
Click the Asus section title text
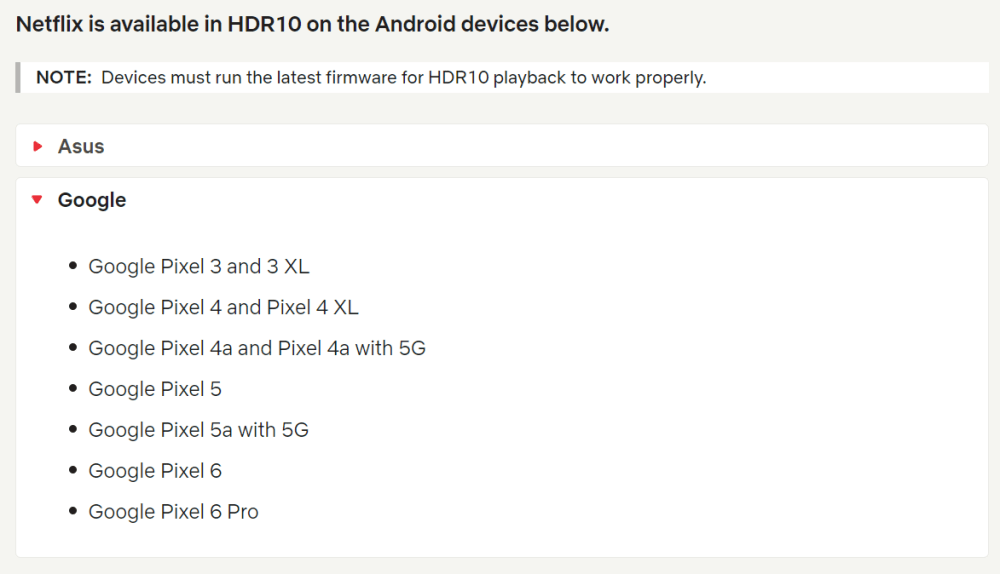[x=81, y=146]
